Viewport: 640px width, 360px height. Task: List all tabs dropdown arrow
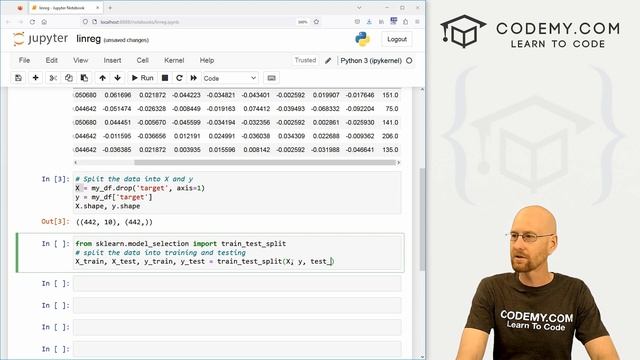[359, 8]
